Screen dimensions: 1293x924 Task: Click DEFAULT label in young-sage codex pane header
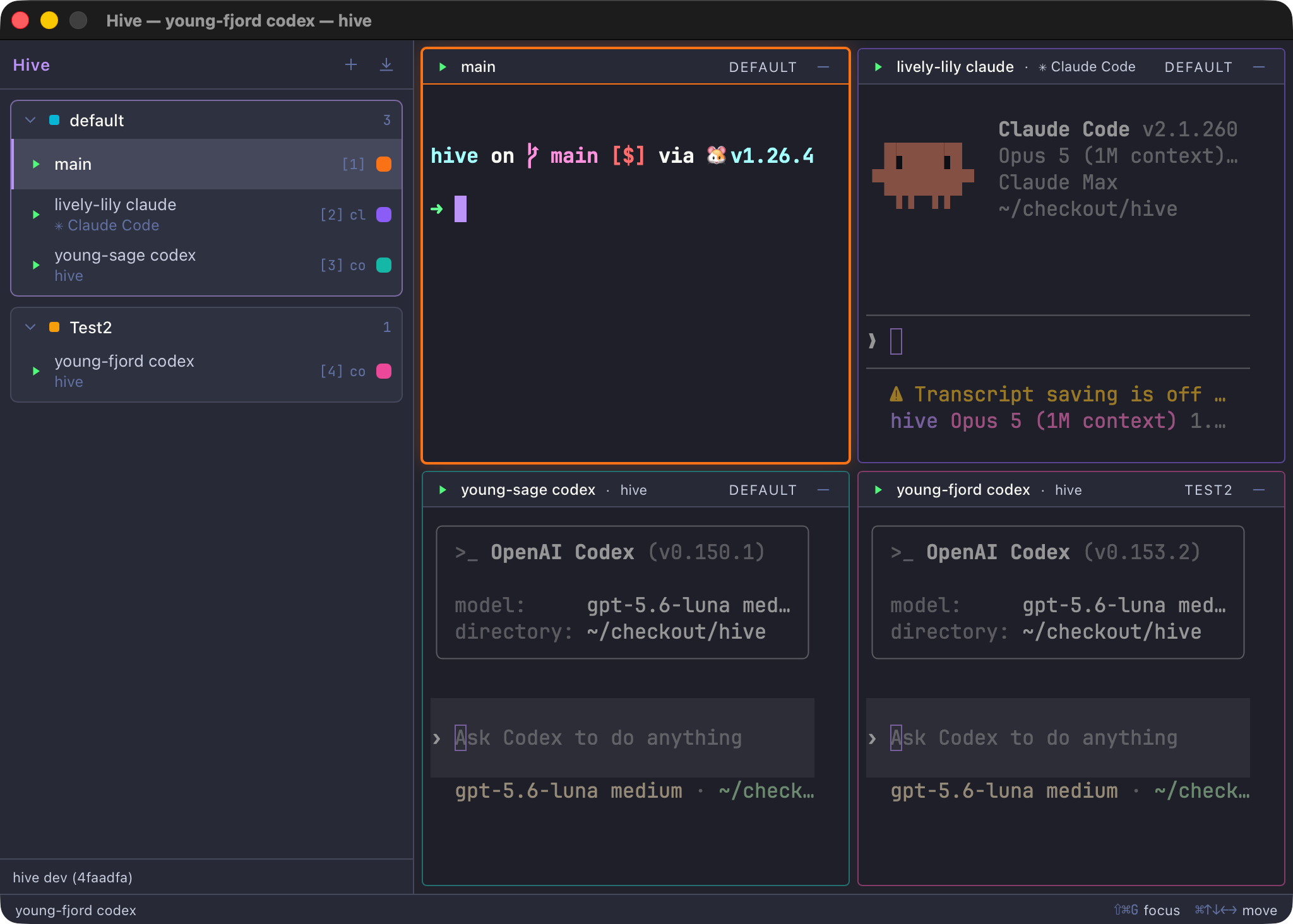[x=763, y=490]
